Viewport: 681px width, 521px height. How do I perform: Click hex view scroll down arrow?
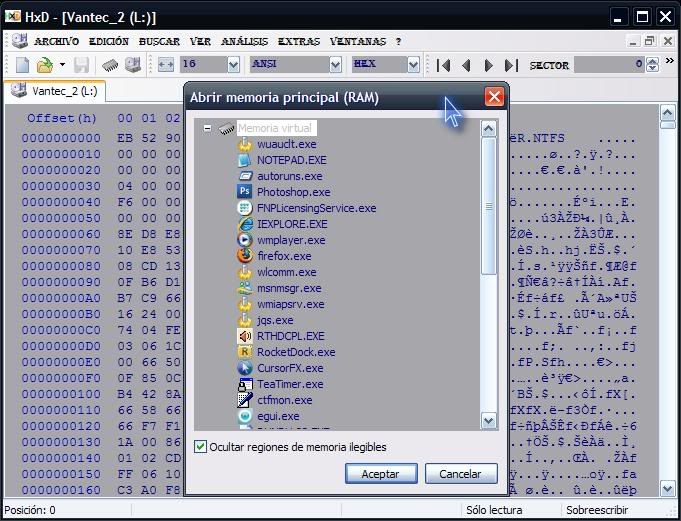[667, 488]
